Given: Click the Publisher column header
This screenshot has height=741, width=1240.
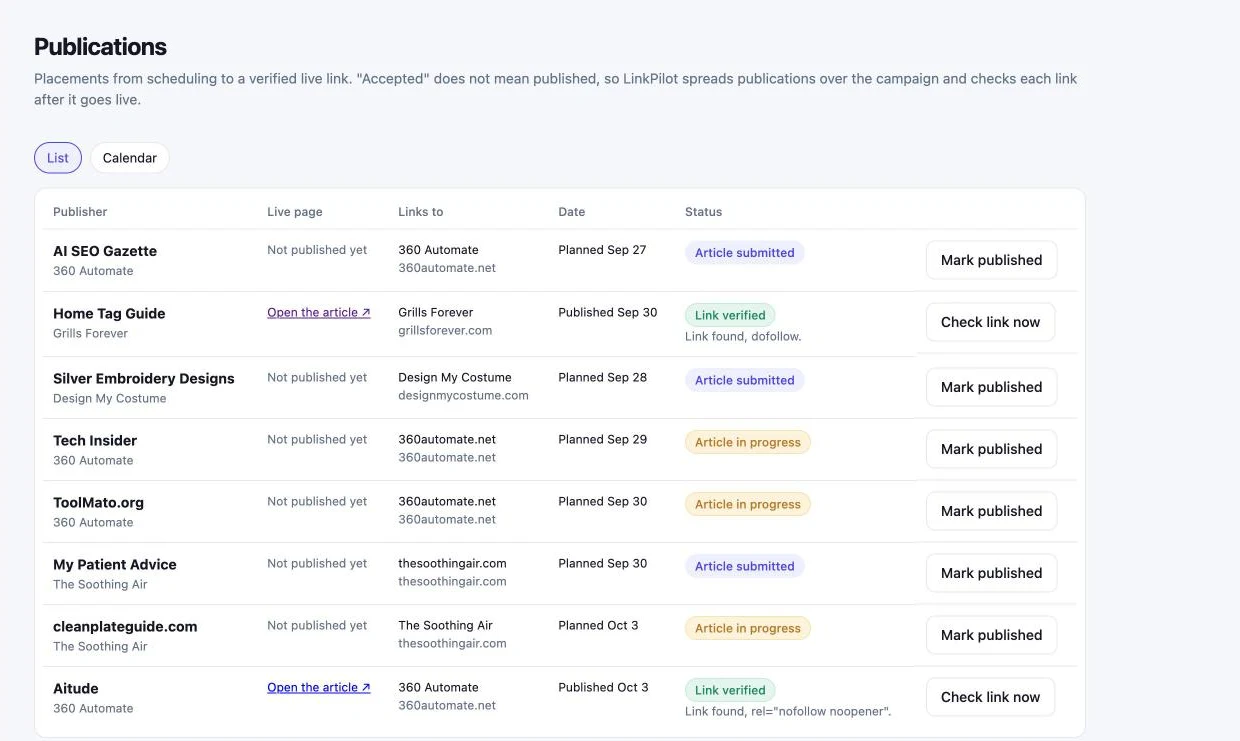Looking at the screenshot, I should tap(80, 212).
